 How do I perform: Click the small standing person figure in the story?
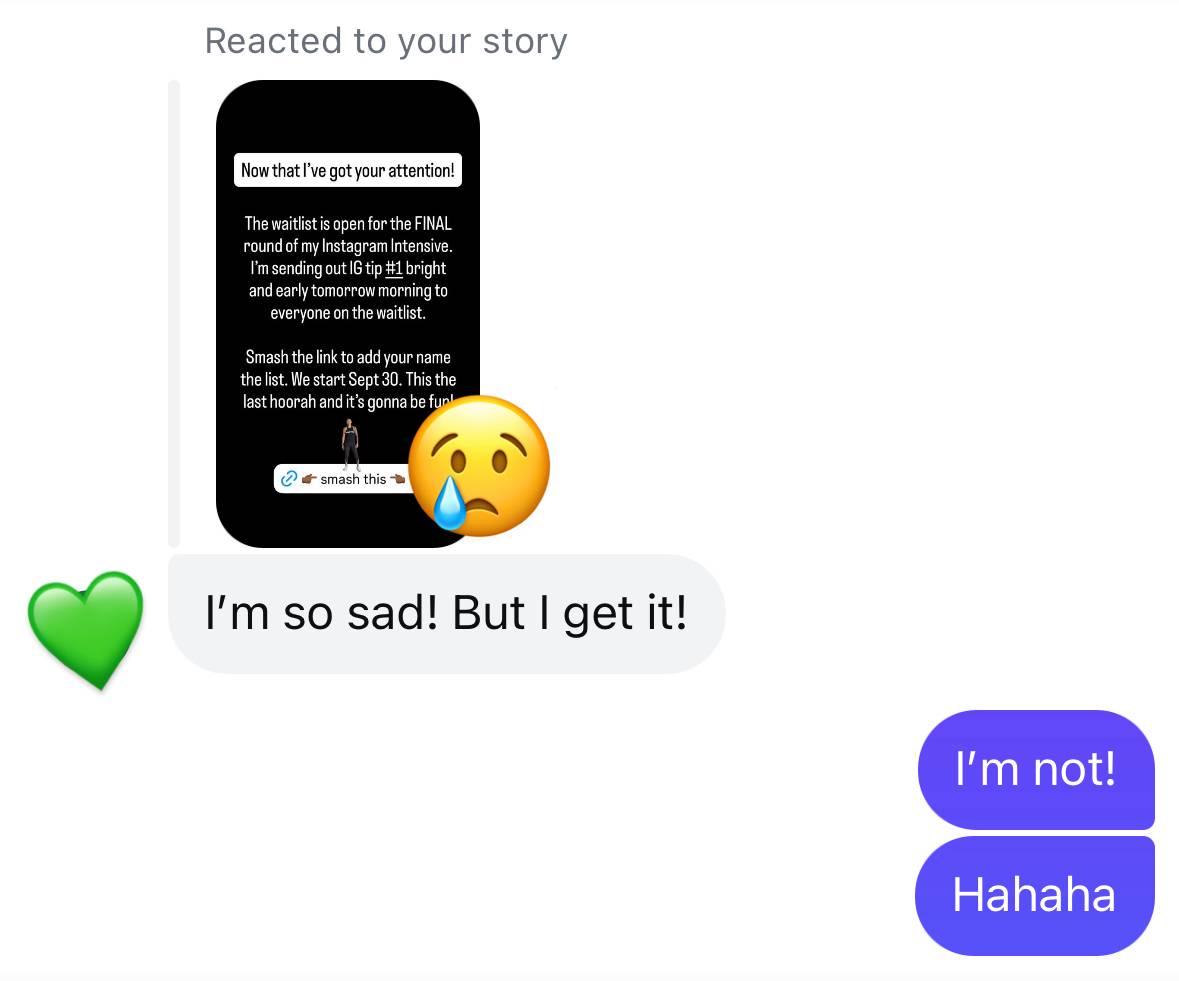[350, 444]
